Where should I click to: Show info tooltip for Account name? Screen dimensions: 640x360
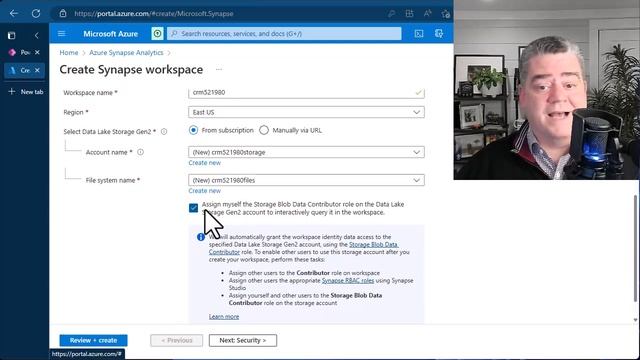140,152
